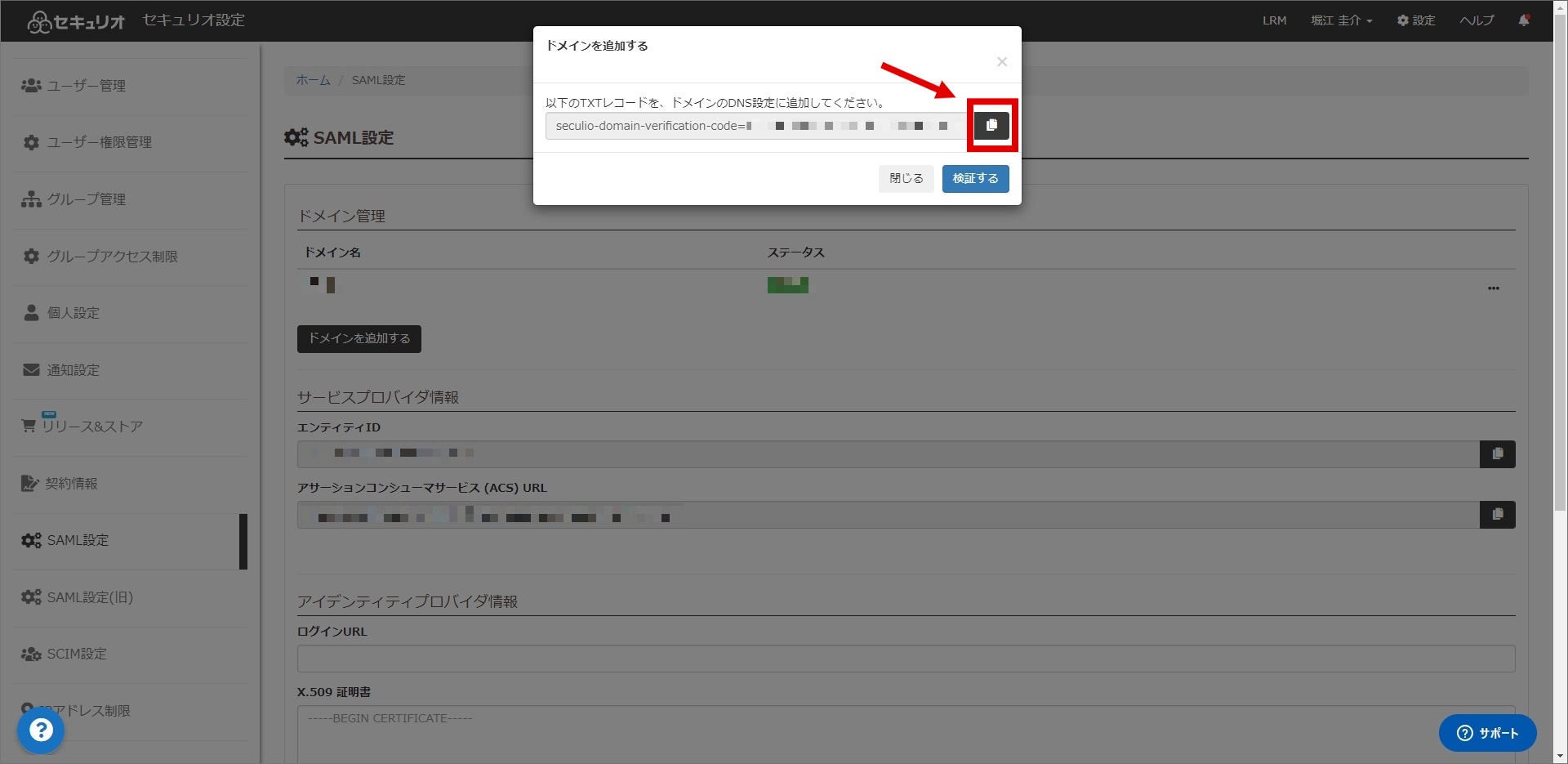Screen dimensions: 1568x764
Task: Close the domain add dialog with X
Action: coord(1002,62)
